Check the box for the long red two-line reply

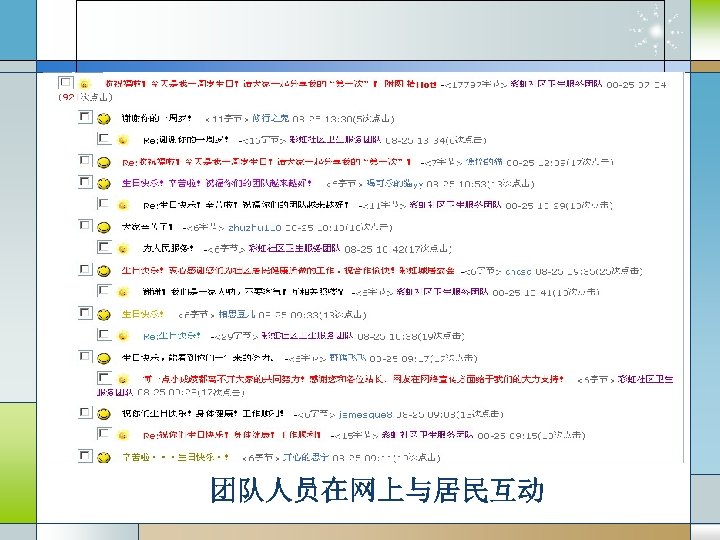104,378
